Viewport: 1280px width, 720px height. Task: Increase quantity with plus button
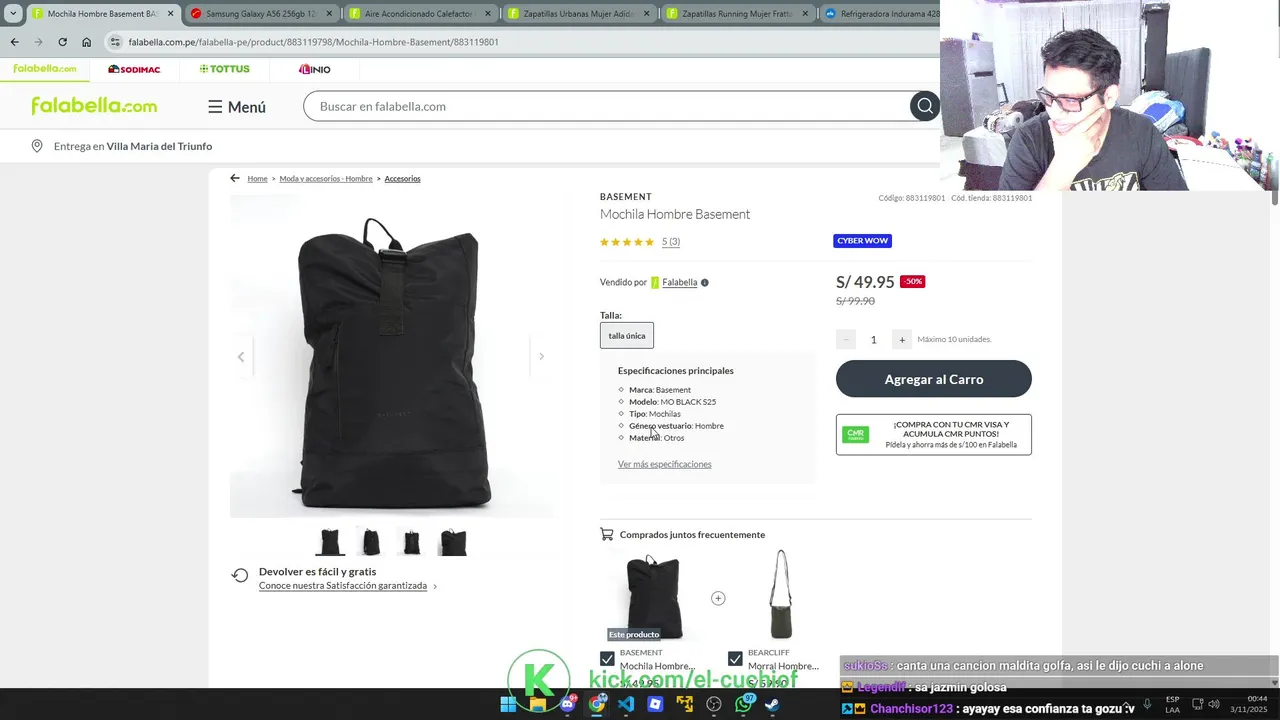click(902, 339)
